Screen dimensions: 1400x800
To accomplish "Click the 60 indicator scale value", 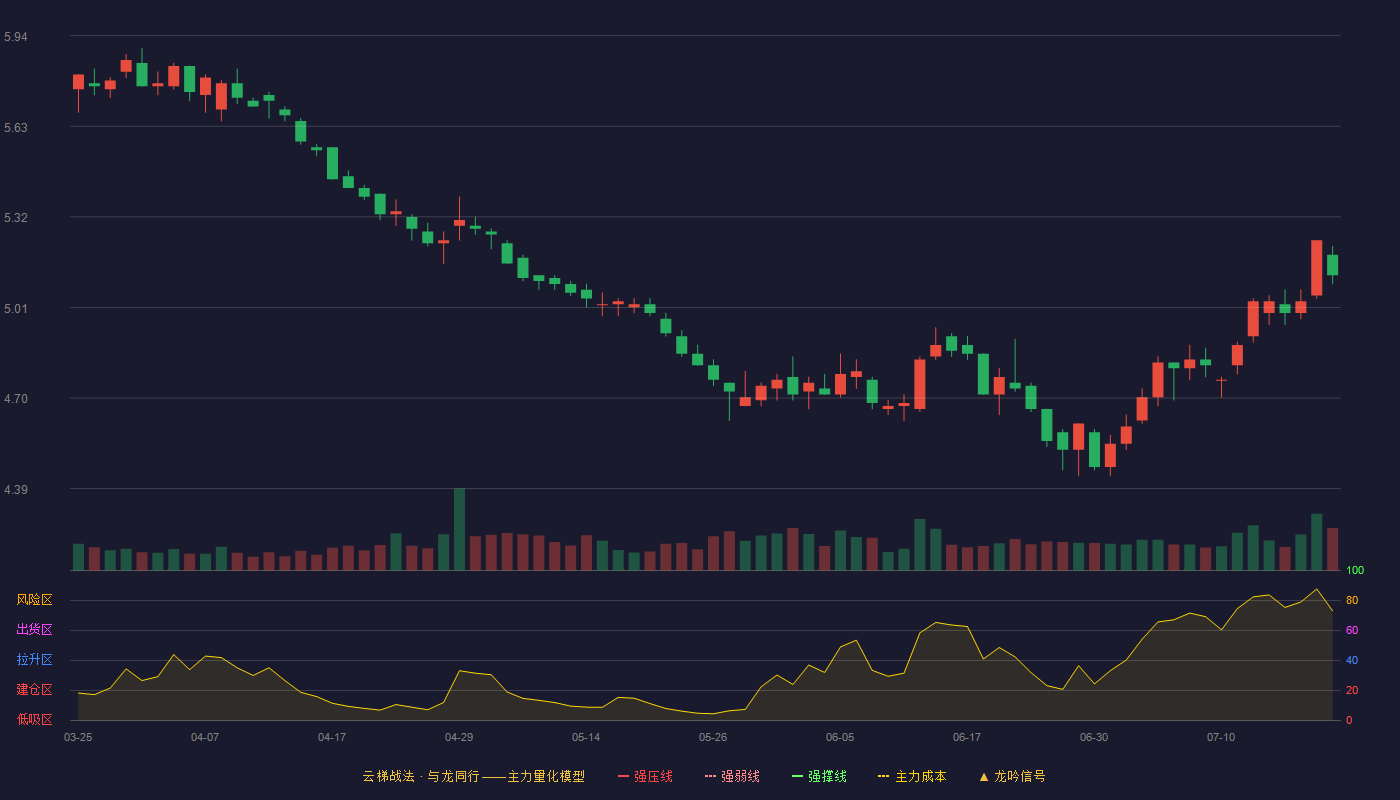I will (1352, 631).
